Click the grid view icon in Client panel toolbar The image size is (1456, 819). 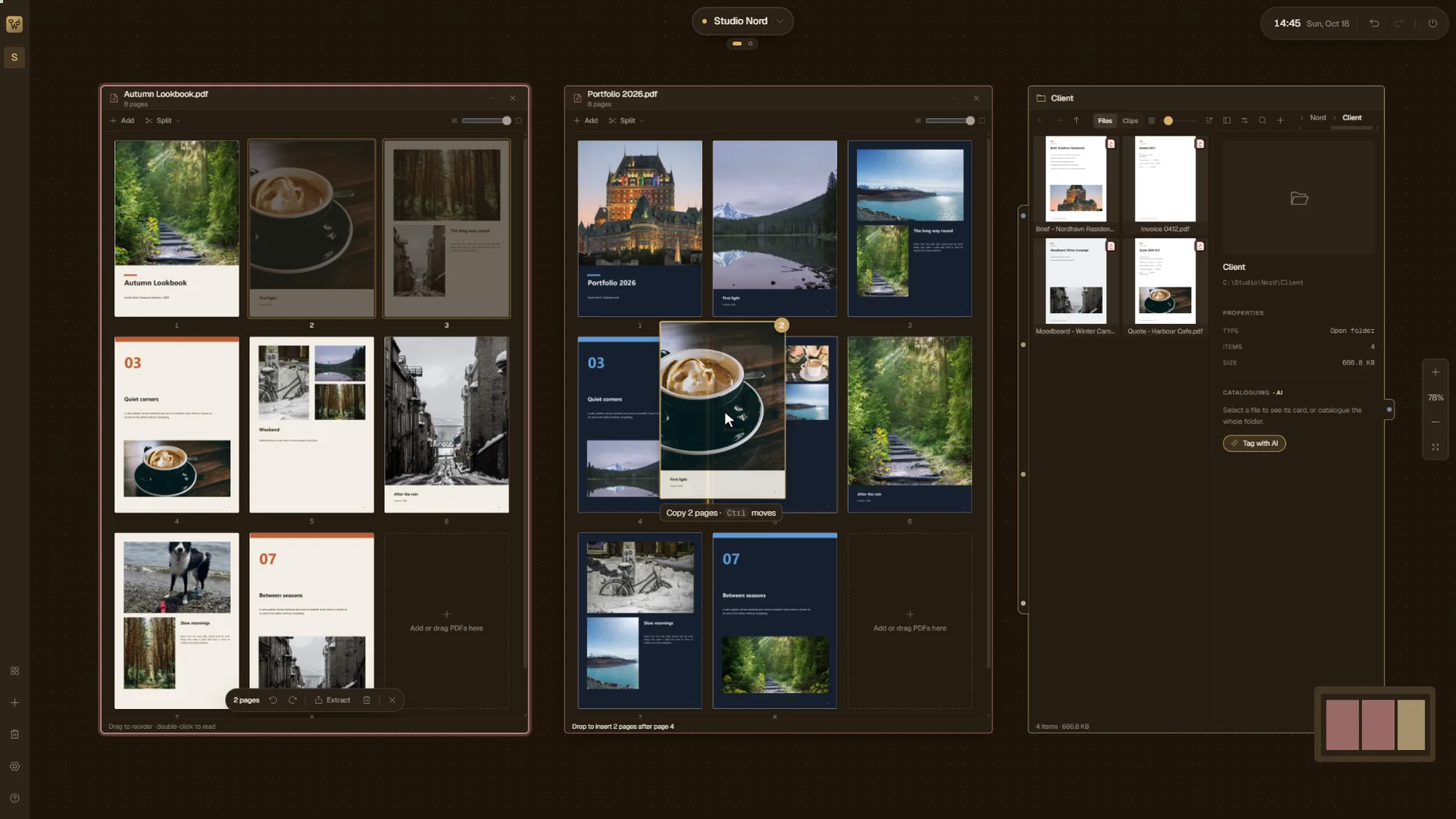(1152, 121)
